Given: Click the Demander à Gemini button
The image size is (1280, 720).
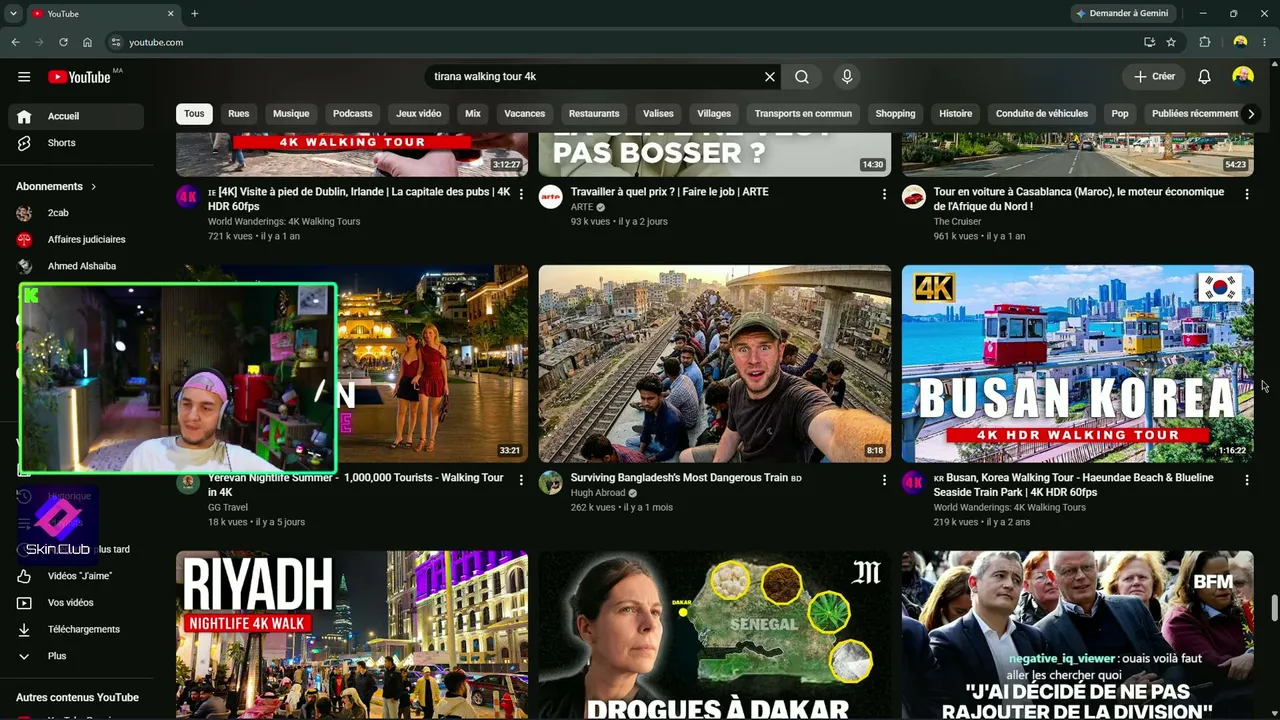Looking at the screenshot, I should click(1123, 14).
